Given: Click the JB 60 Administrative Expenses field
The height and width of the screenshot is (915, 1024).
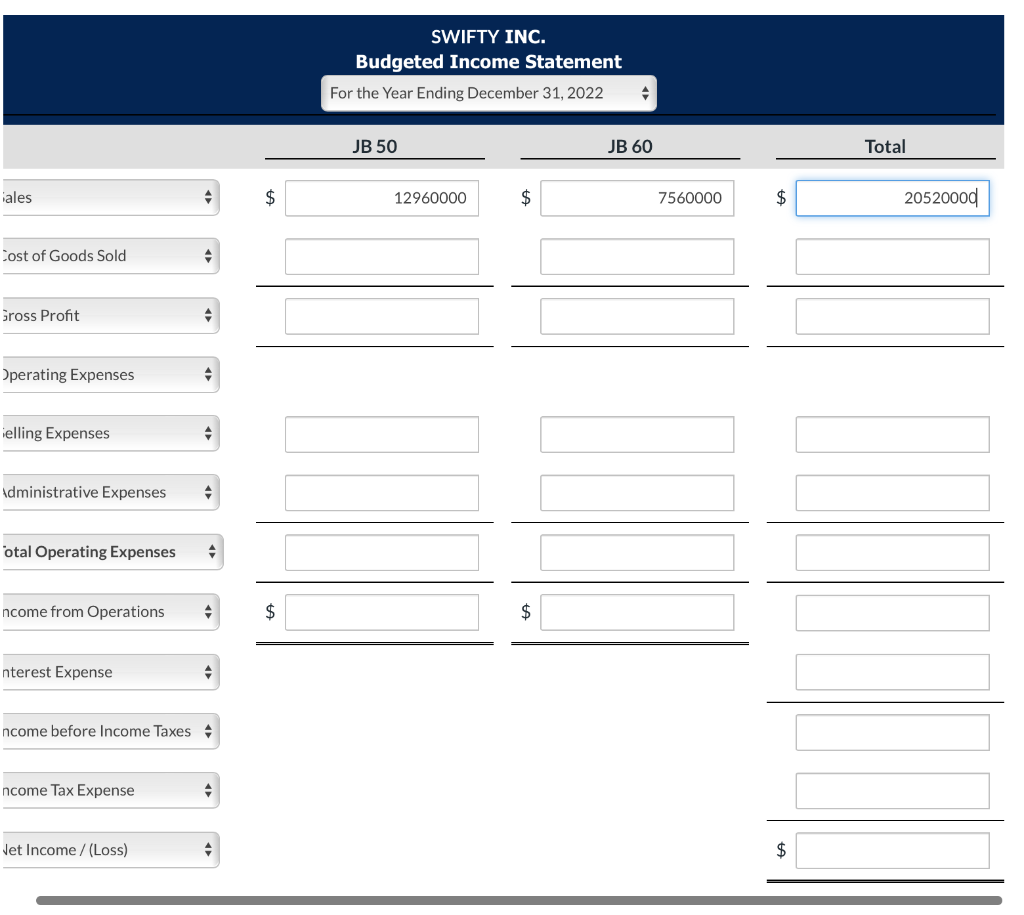Looking at the screenshot, I should (x=637, y=493).
